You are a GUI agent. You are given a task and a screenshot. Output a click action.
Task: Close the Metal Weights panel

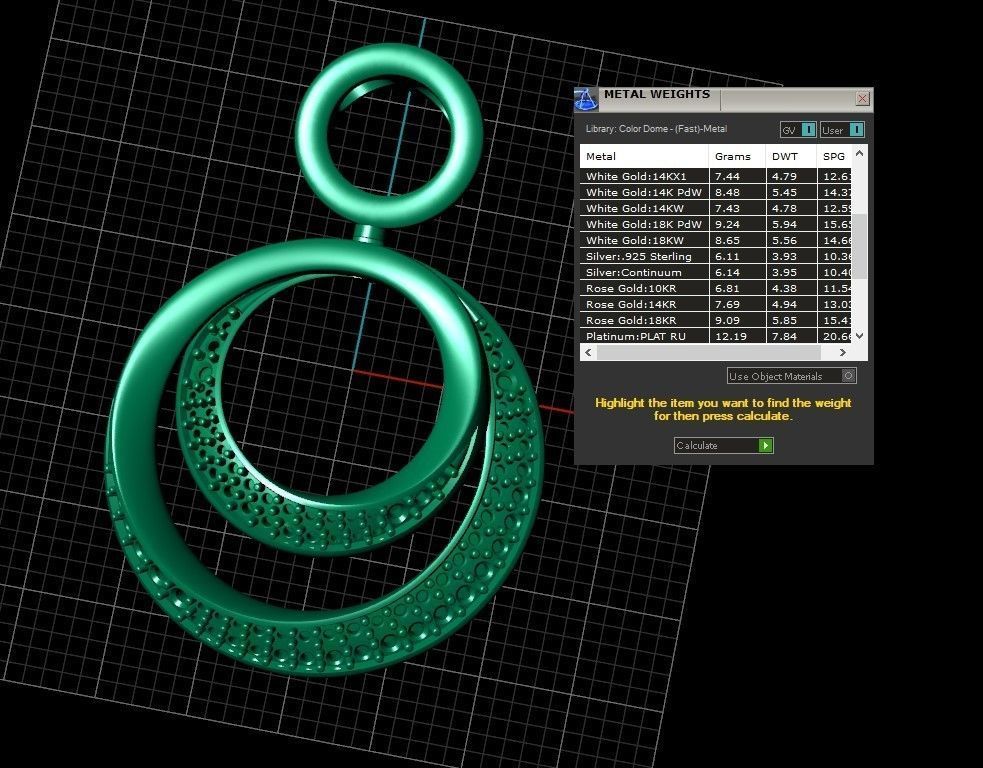click(863, 98)
